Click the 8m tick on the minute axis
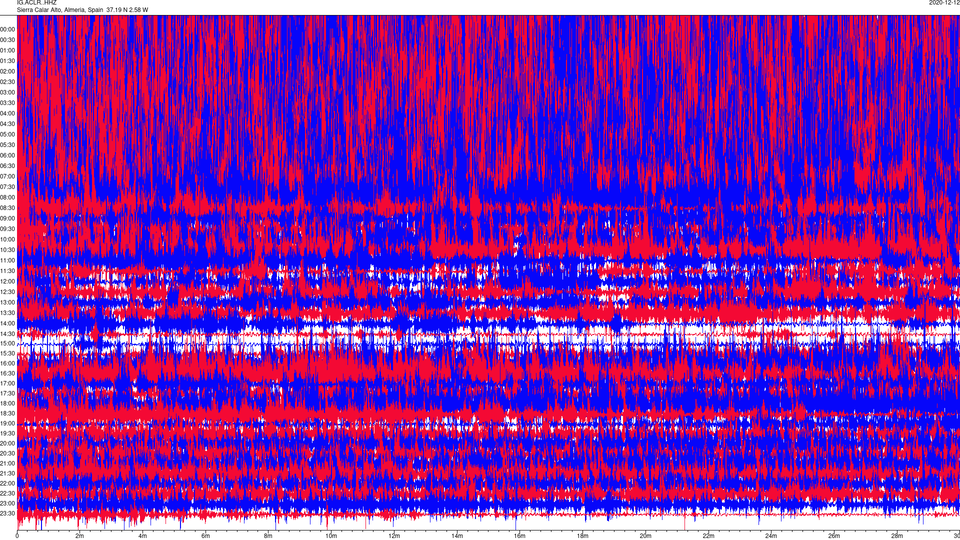 point(268,536)
